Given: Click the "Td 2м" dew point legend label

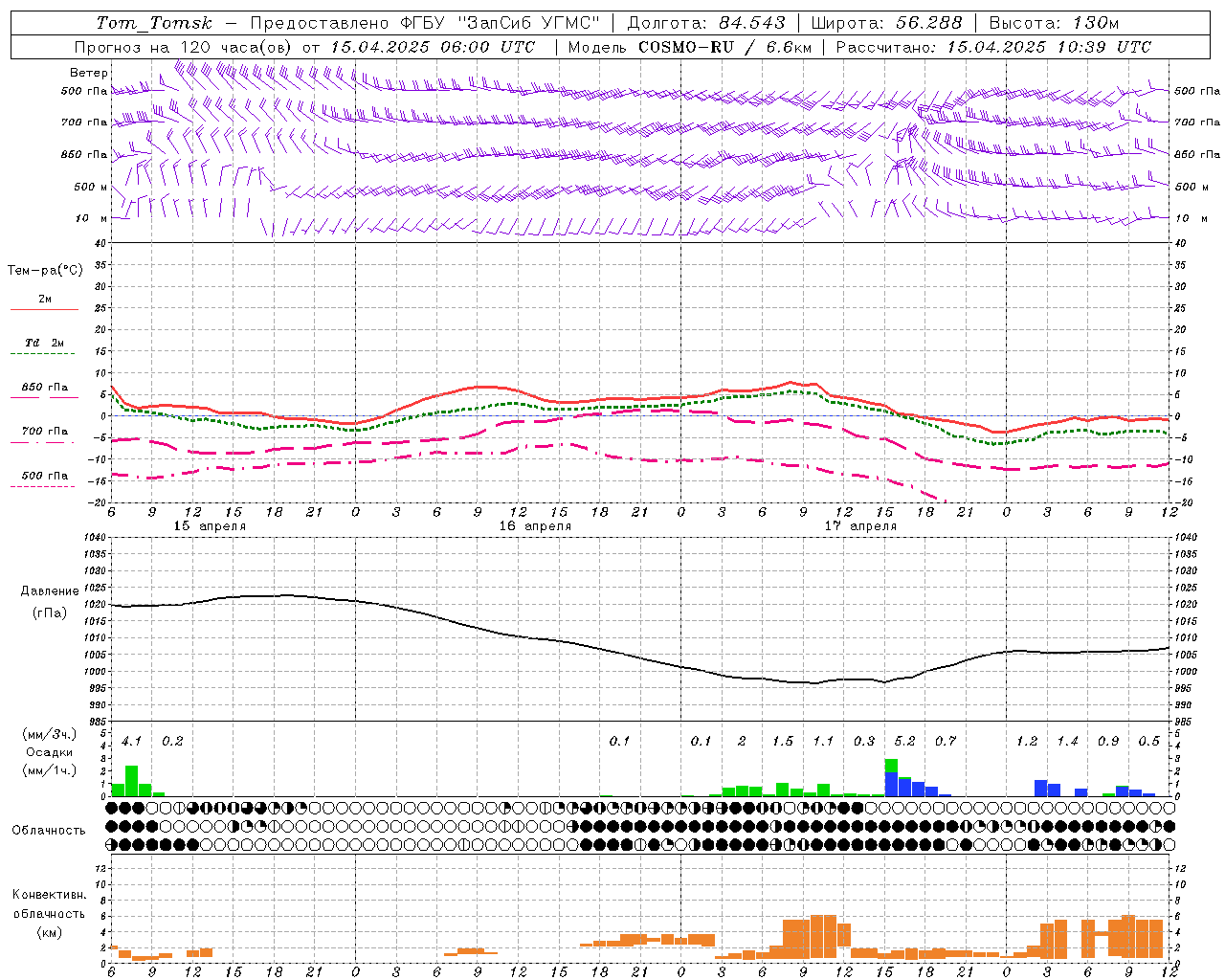Looking at the screenshot, I should coord(44,343).
